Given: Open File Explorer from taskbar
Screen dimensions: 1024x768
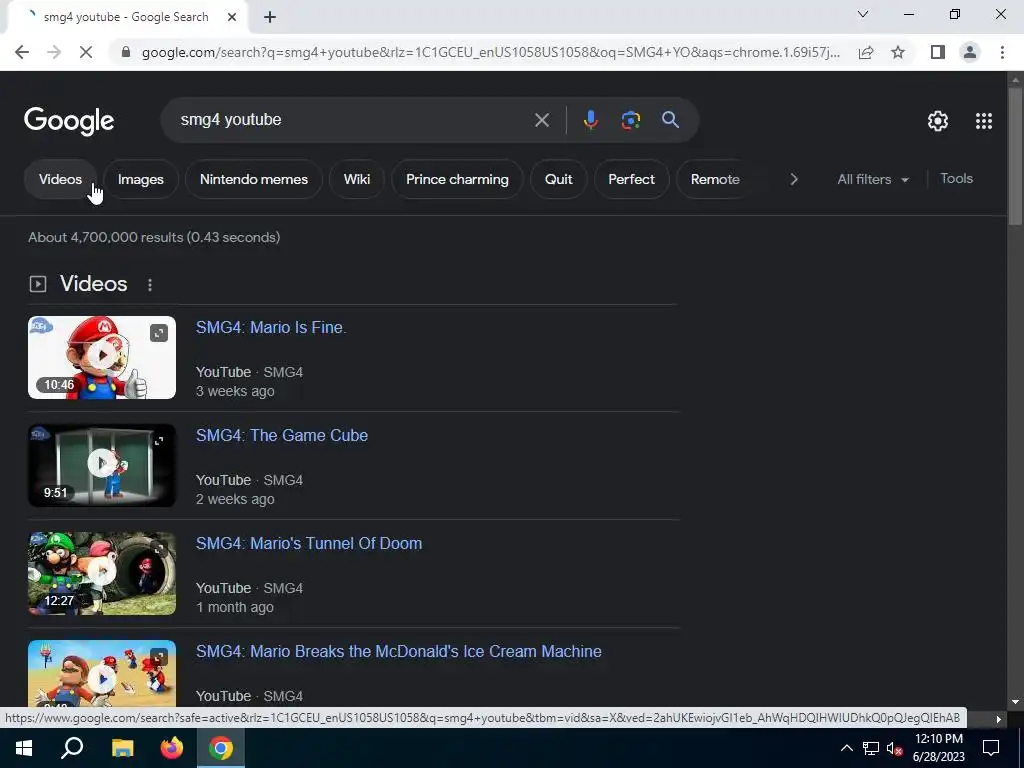Looking at the screenshot, I should point(122,748).
